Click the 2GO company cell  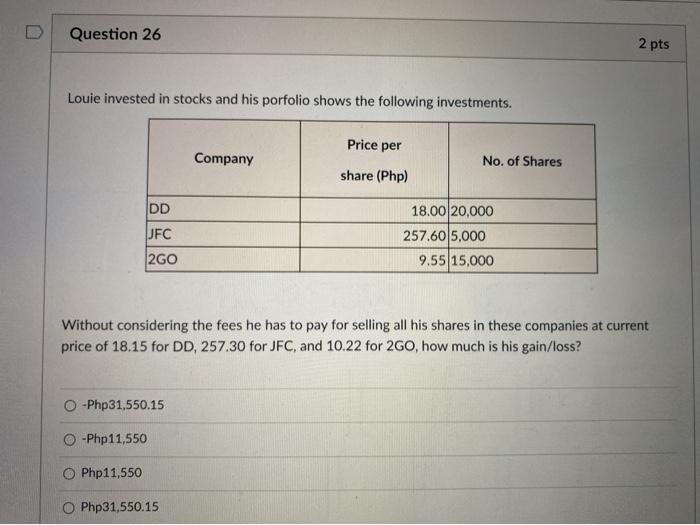(x=223, y=259)
